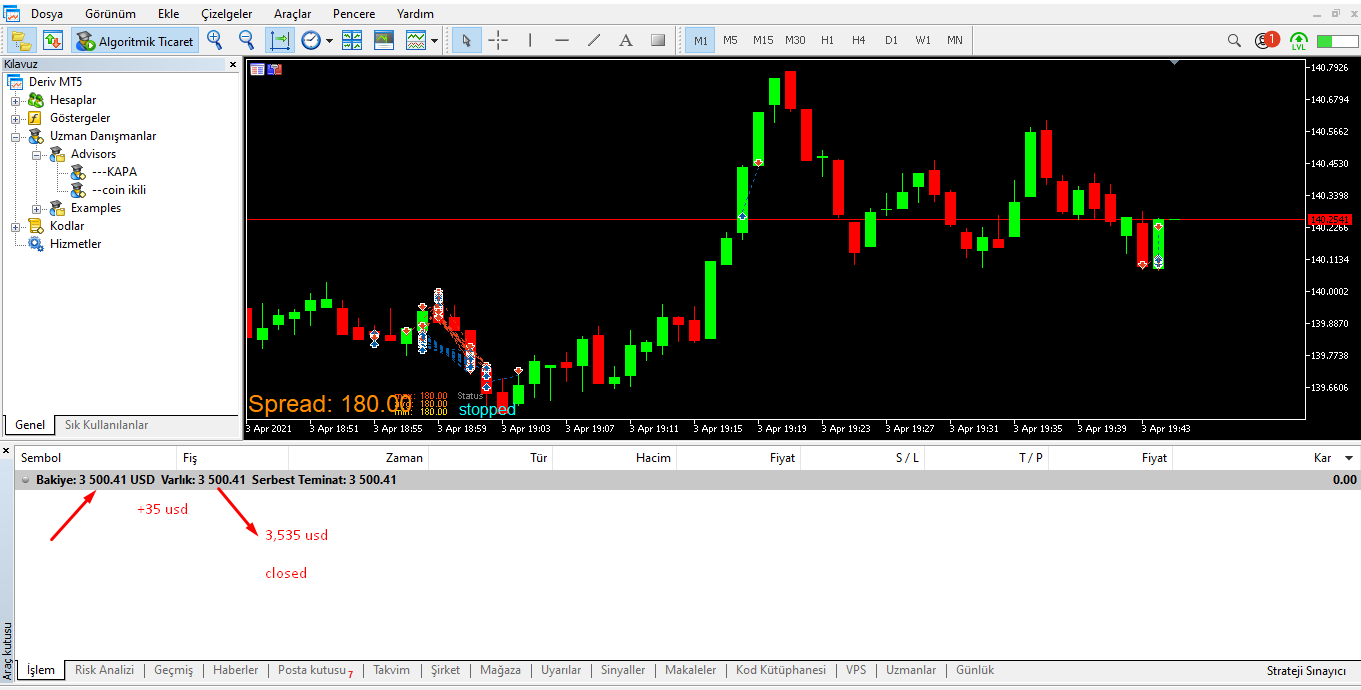Select the cursor arrow tool
This screenshot has width=1361, height=690.
coord(466,40)
